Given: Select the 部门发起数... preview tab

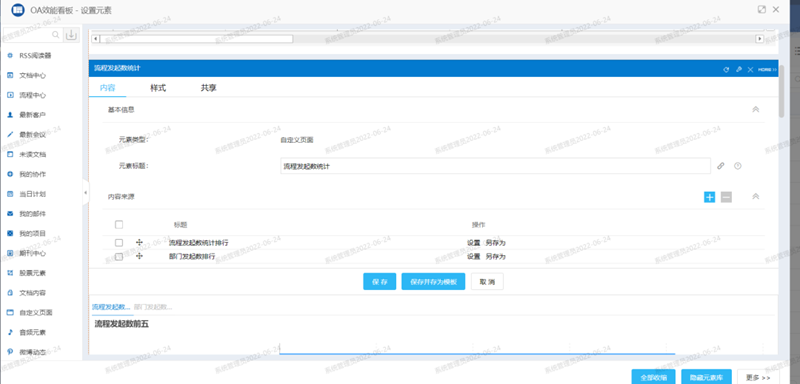Looking at the screenshot, I should click(x=153, y=307).
